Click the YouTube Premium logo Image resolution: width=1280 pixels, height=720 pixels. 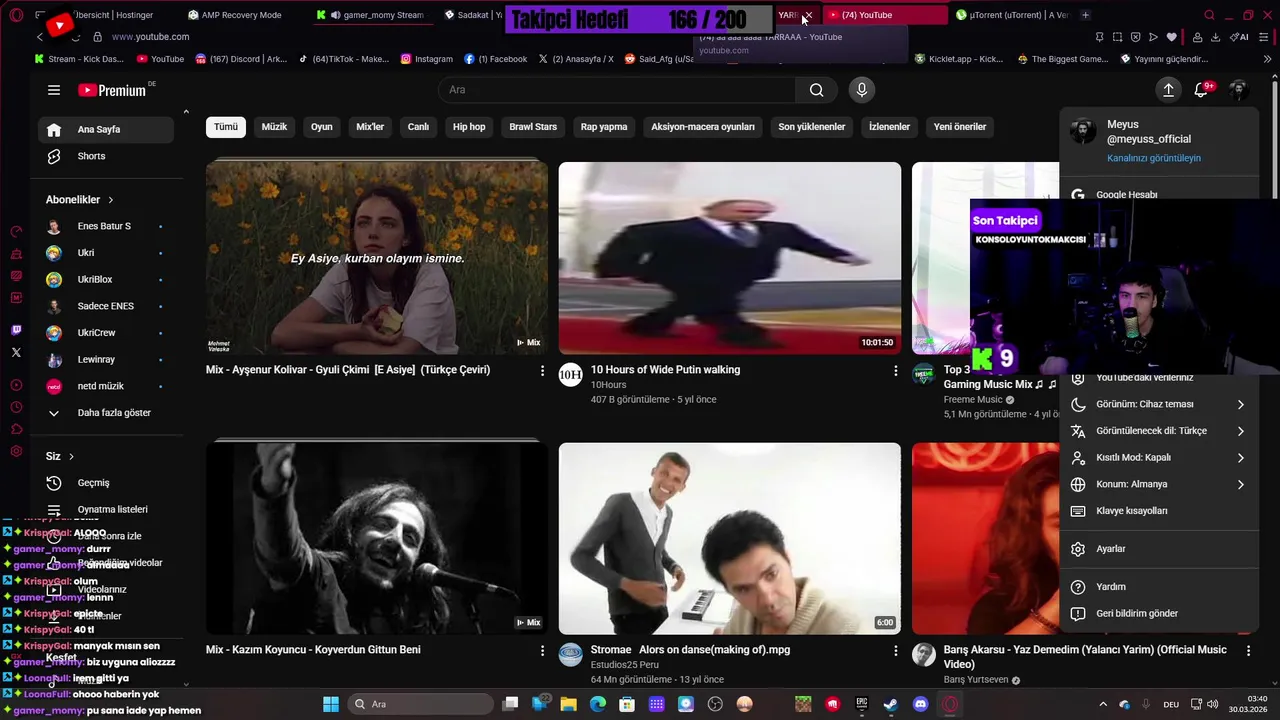click(112, 90)
